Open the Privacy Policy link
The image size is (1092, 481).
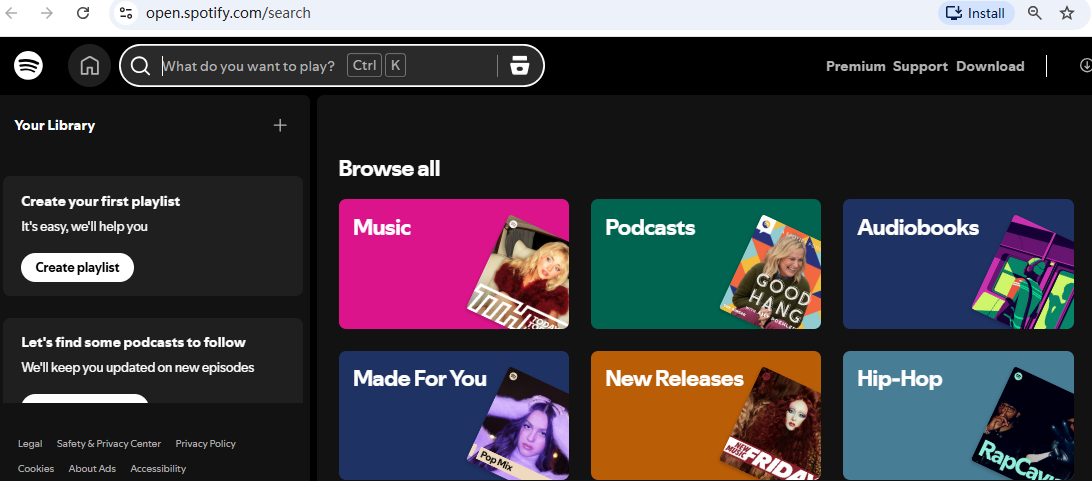pyautogui.click(x=205, y=443)
